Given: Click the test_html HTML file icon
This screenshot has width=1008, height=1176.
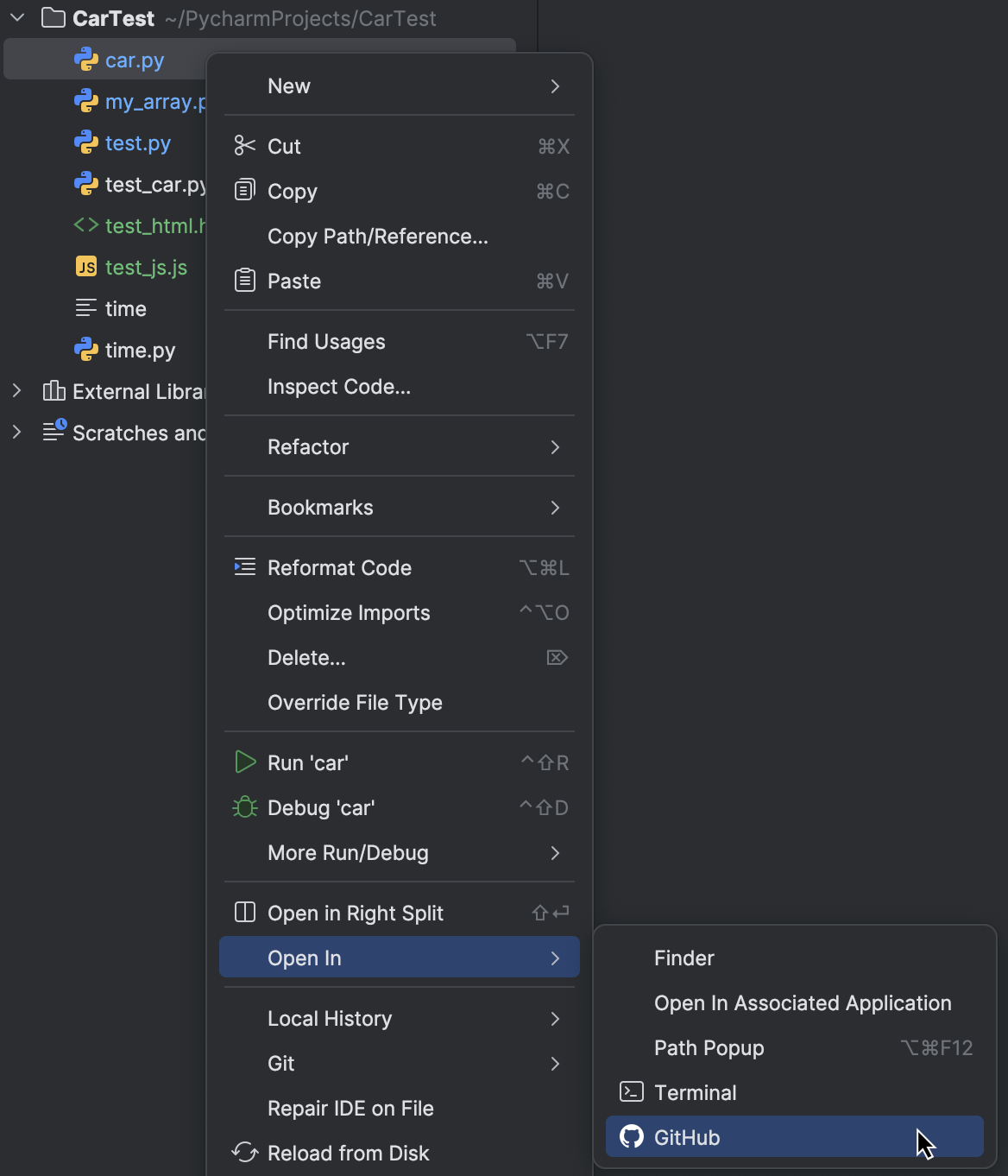Looking at the screenshot, I should (85, 225).
